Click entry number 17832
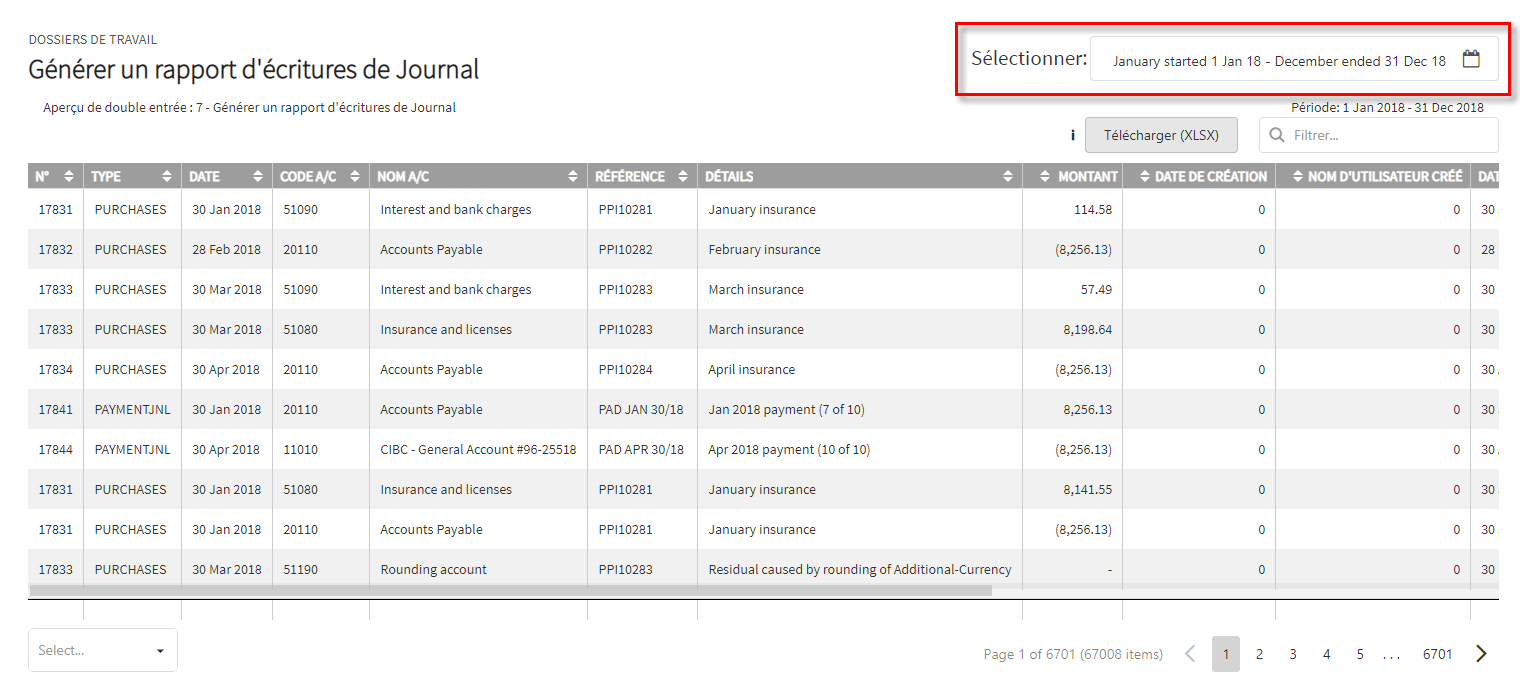The height and width of the screenshot is (694, 1520). click(x=55, y=249)
